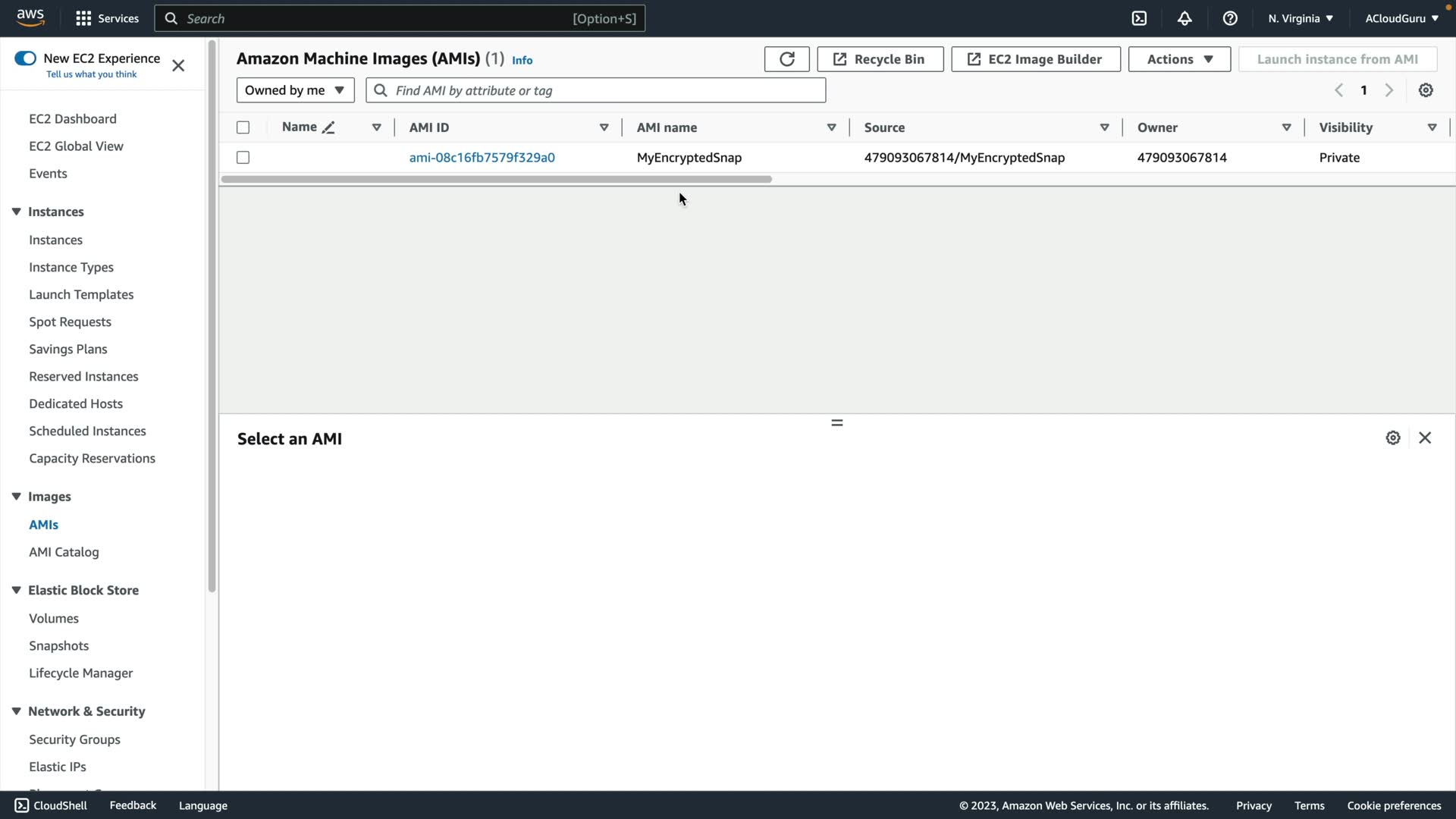Check the select-all AMIs checkbox
Viewport: 1456px width, 819px height.
[x=243, y=127]
